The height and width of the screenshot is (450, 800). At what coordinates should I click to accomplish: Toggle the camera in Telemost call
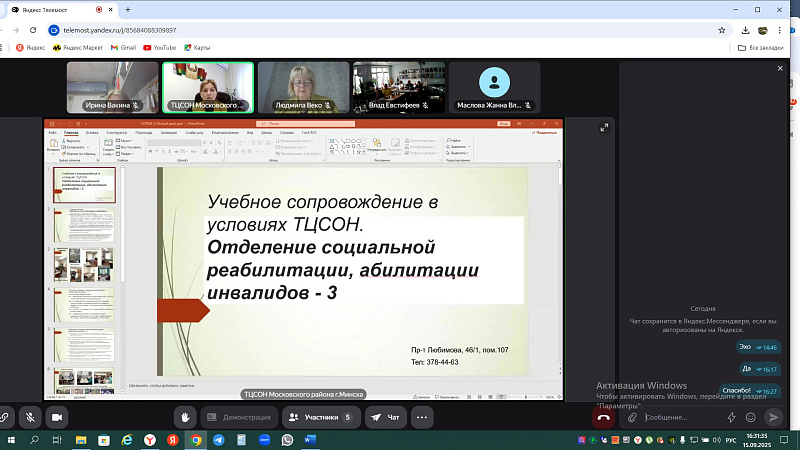point(57,417)
